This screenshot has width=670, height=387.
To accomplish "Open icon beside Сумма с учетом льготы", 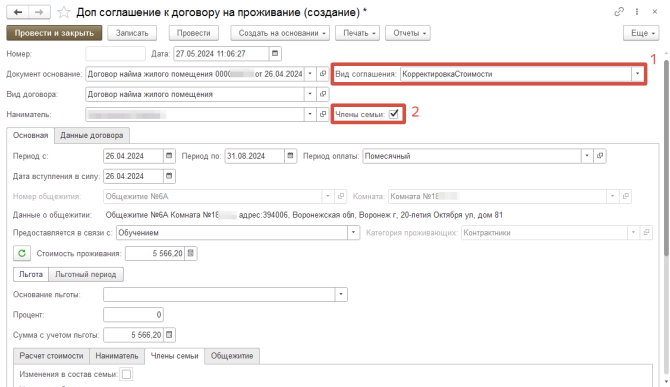I will point(169,335).
